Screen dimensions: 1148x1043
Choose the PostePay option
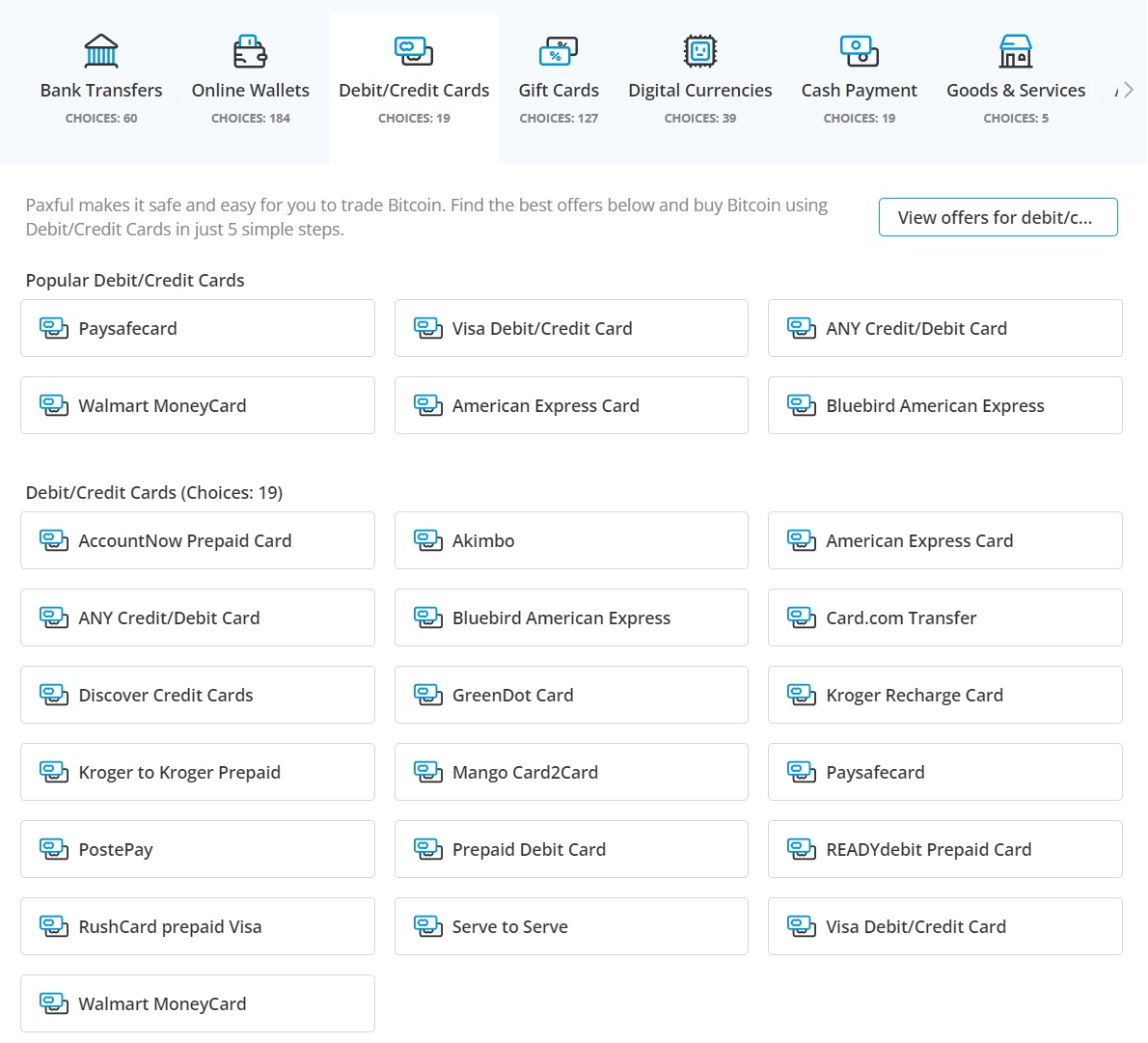point(198,849)
